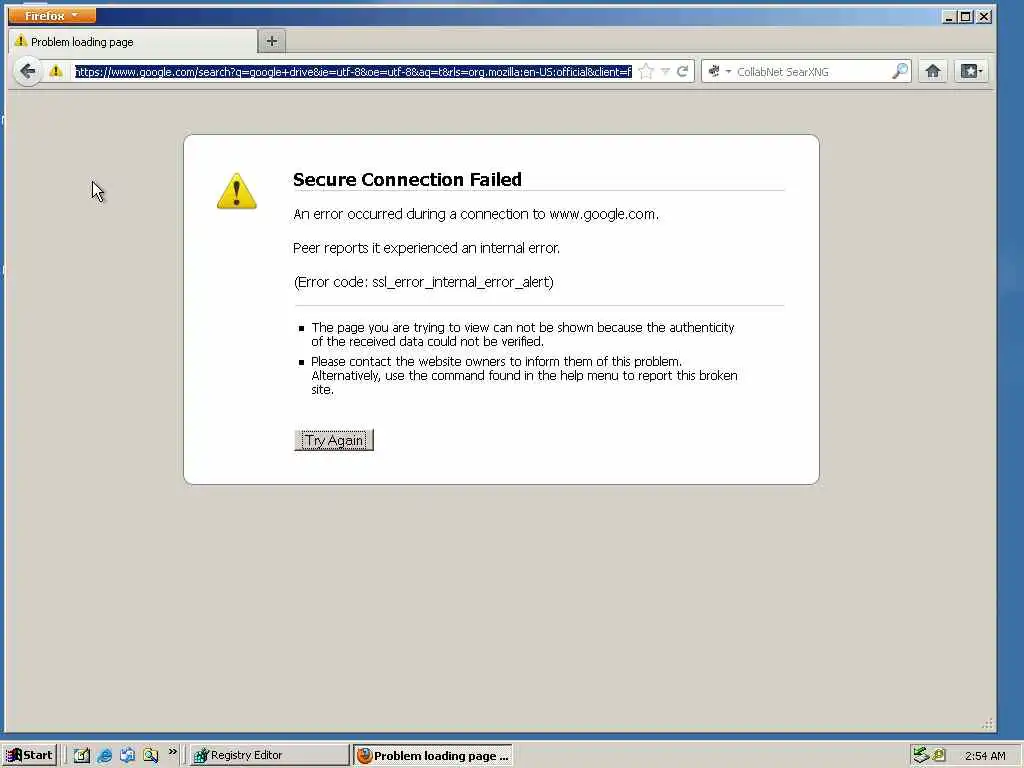Reload the page with the refresh icon
This screenshot has height=768, width=1024.
coord(682,71)
